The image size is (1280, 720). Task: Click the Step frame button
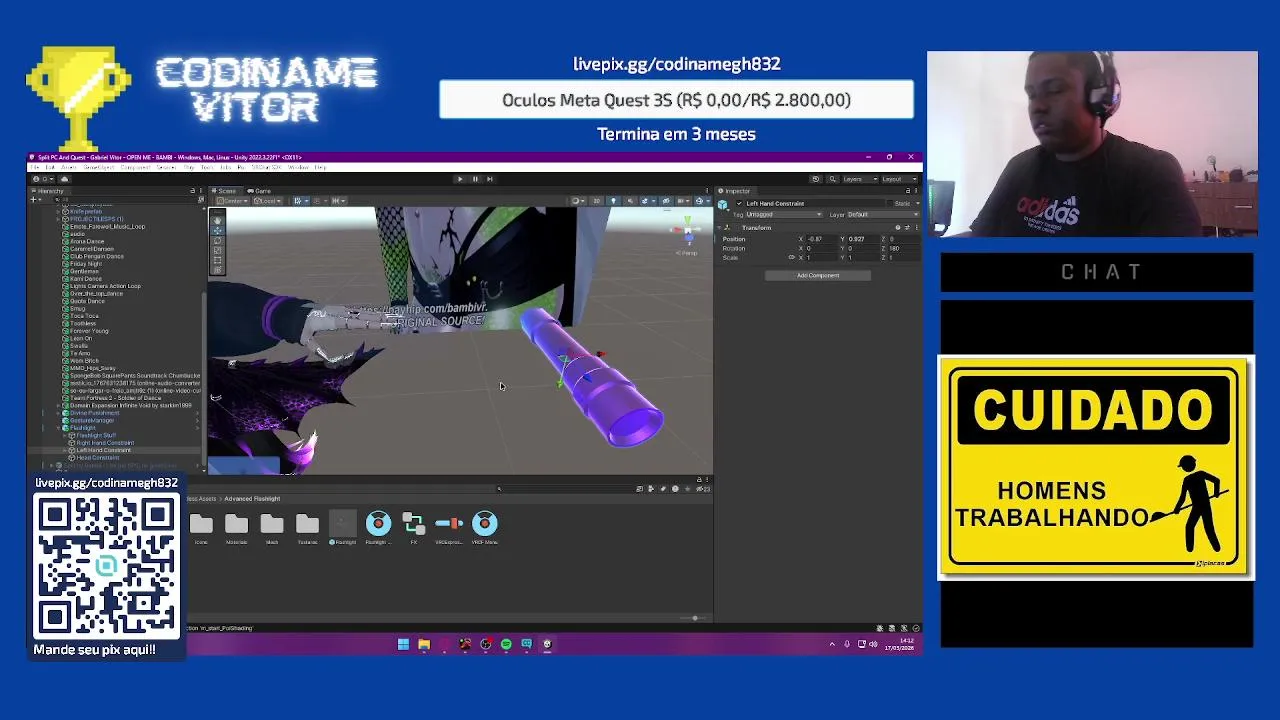490,179
